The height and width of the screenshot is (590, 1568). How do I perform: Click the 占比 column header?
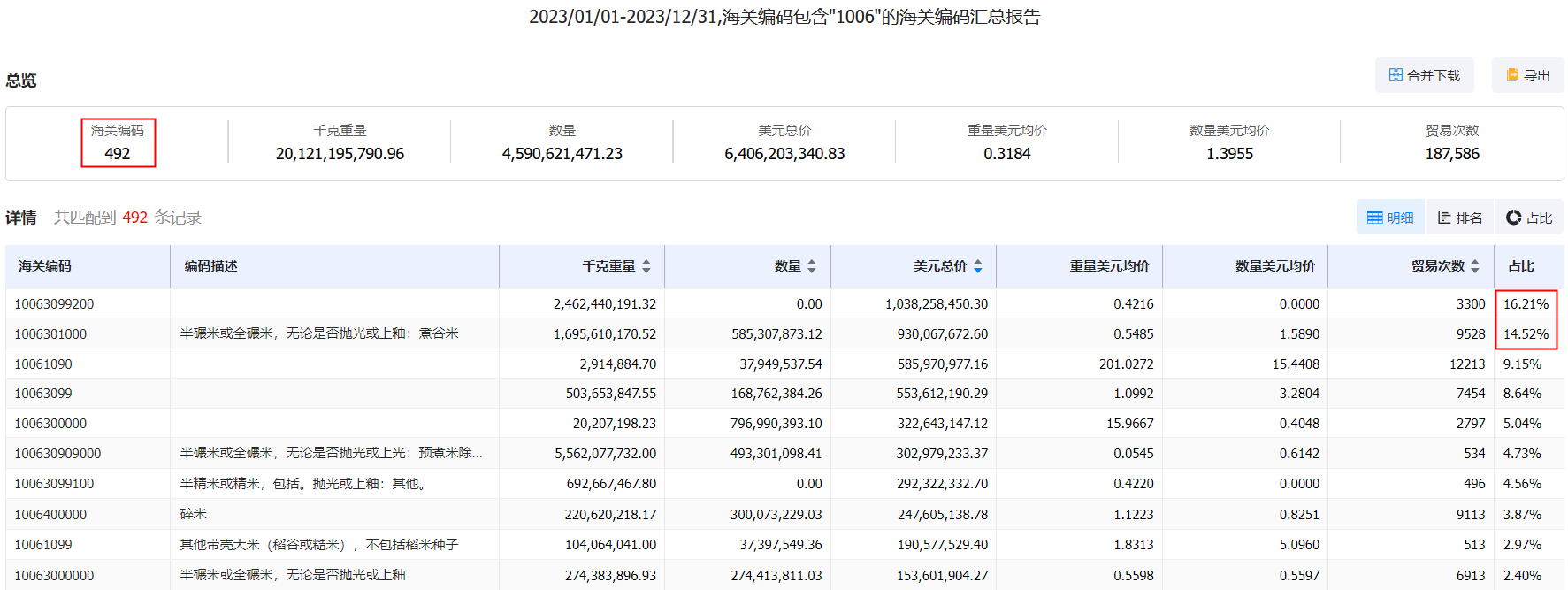point(1521,266)
